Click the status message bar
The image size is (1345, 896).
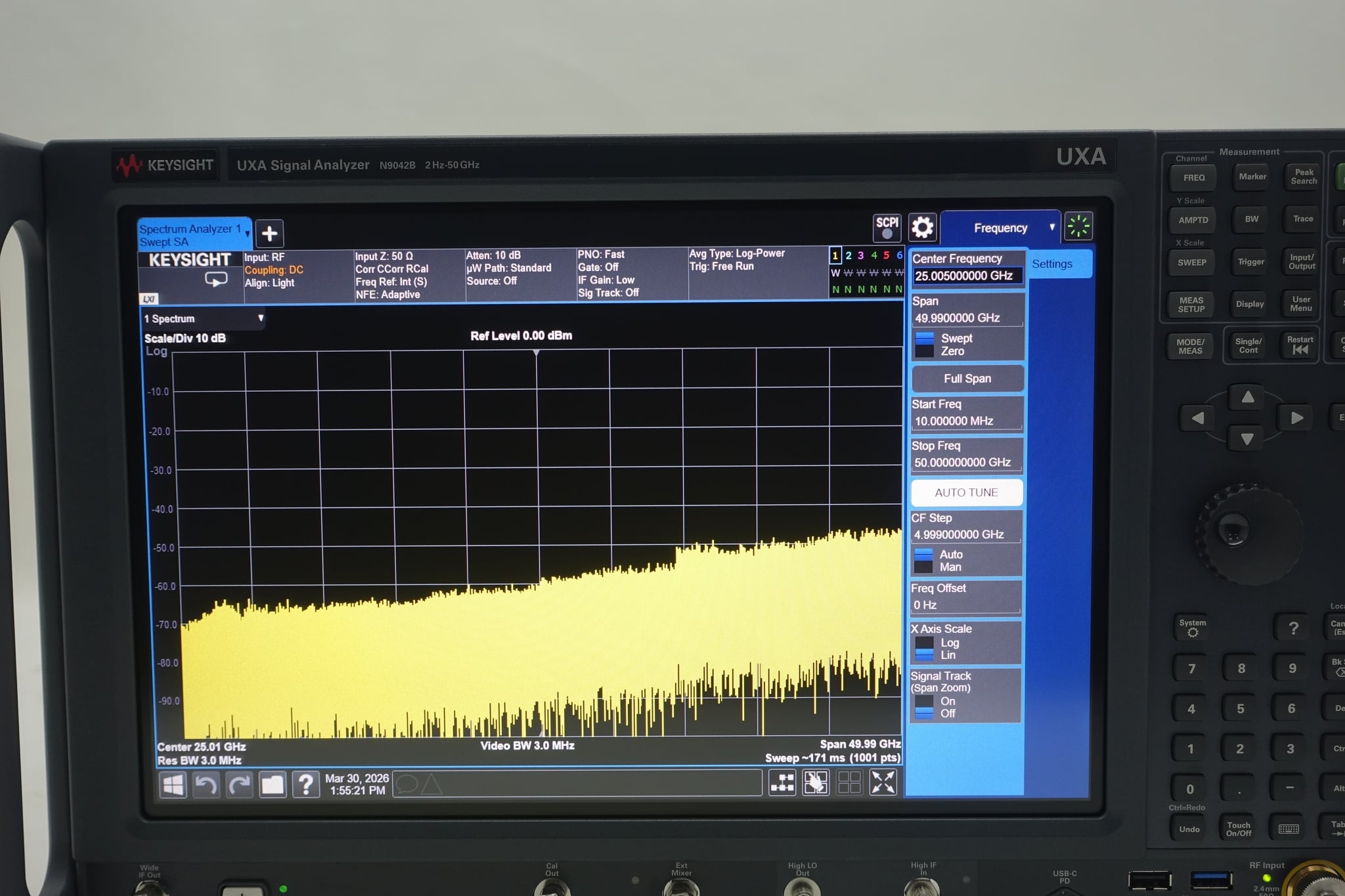pos(577,783)
